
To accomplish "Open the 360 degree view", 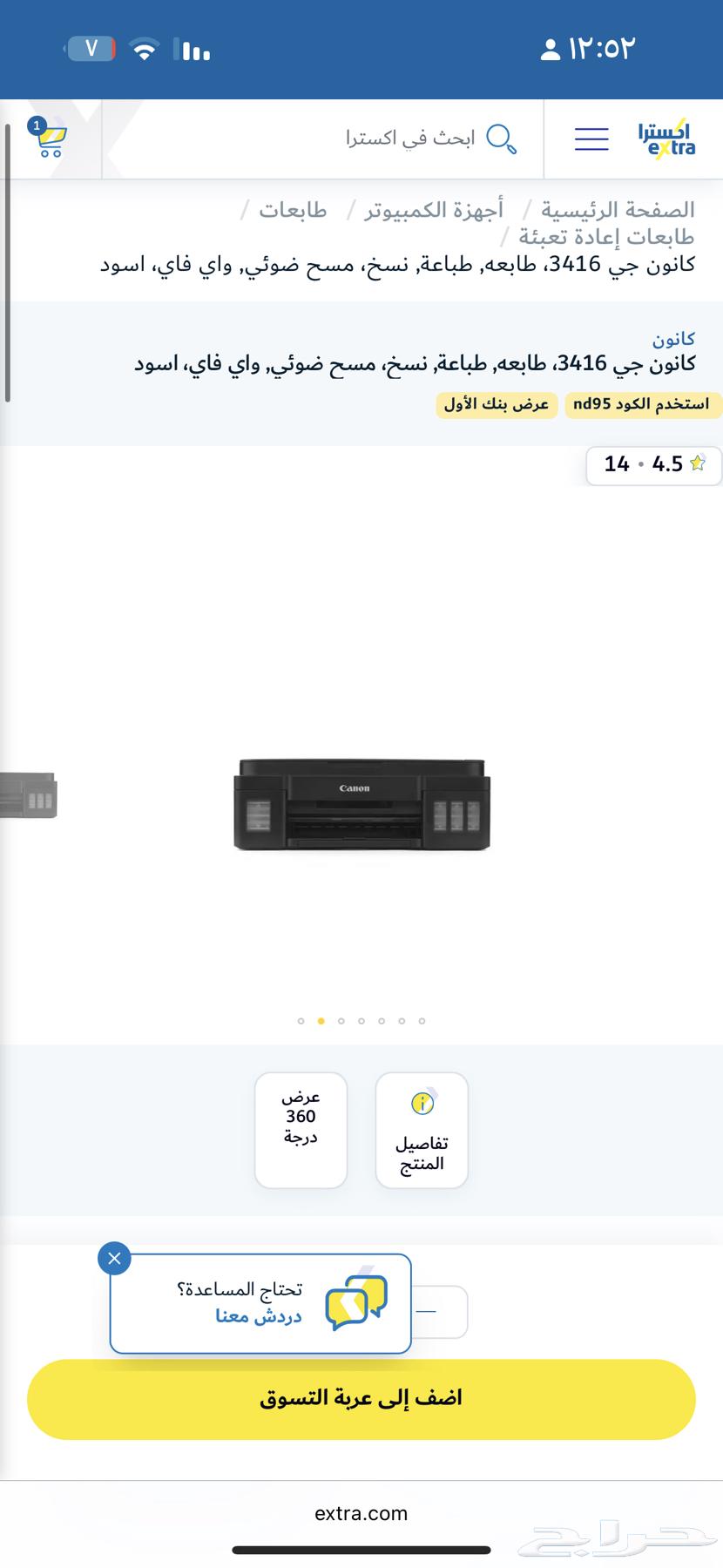I will (301, 1130).
